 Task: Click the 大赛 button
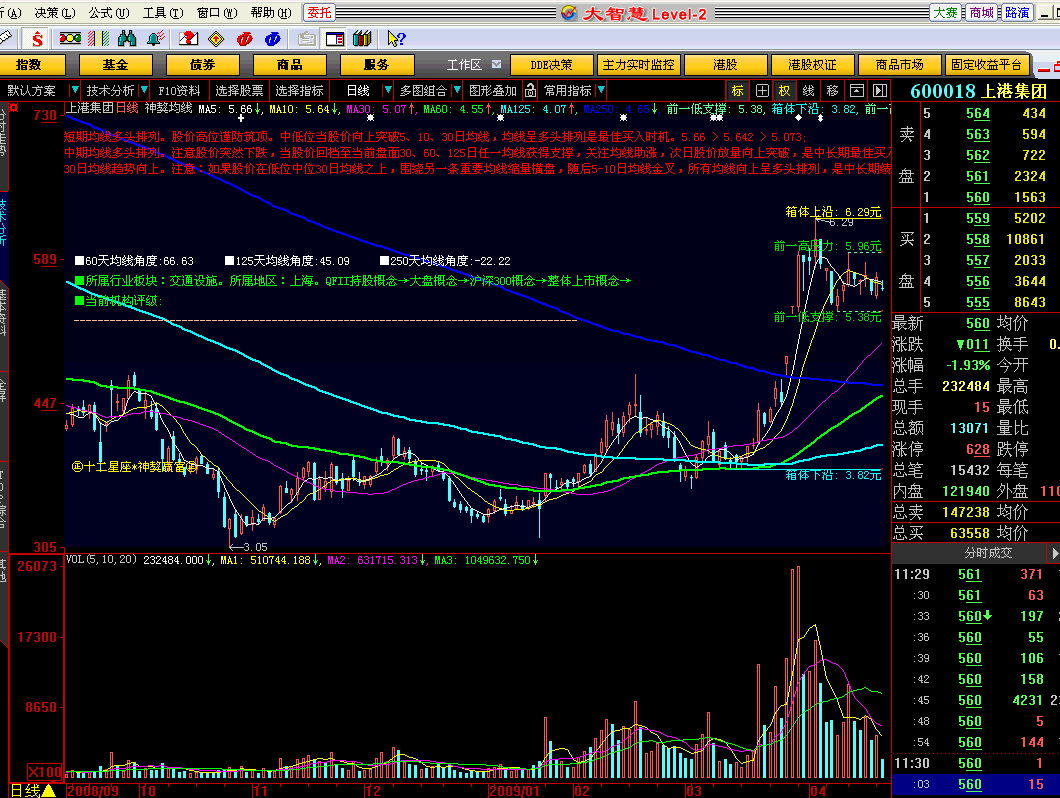944,13
